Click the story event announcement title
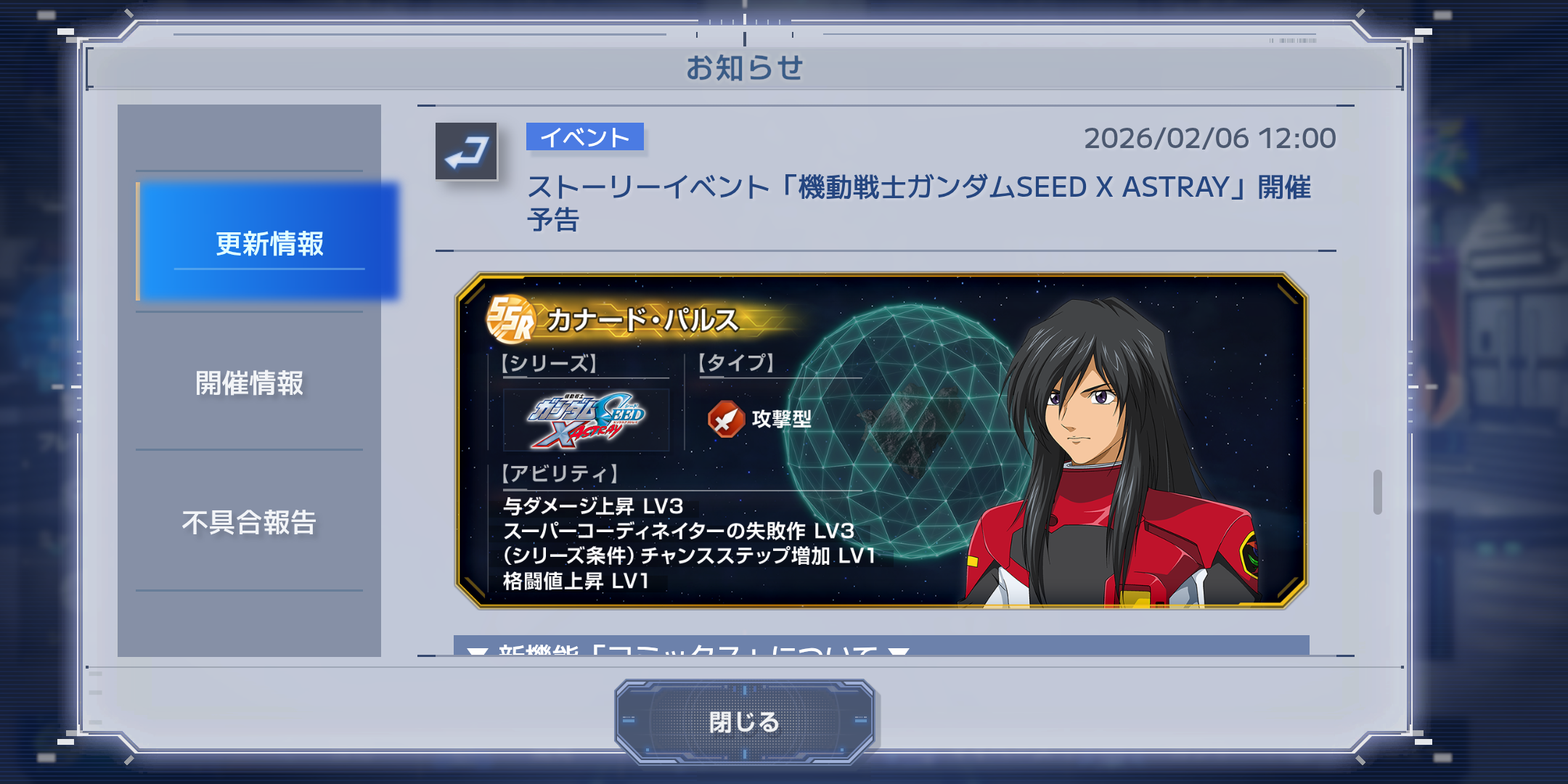Image resolution: width=1568 pixels, height=784 pixels. (x=919, y=203)
